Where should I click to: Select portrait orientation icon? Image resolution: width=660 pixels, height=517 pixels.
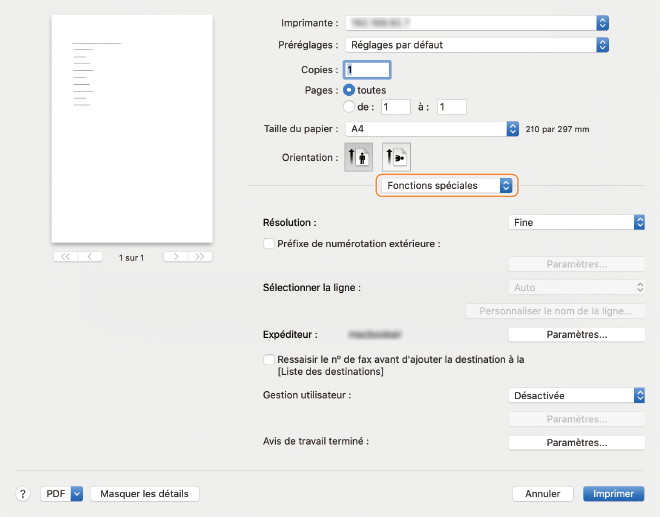(357, 157)
